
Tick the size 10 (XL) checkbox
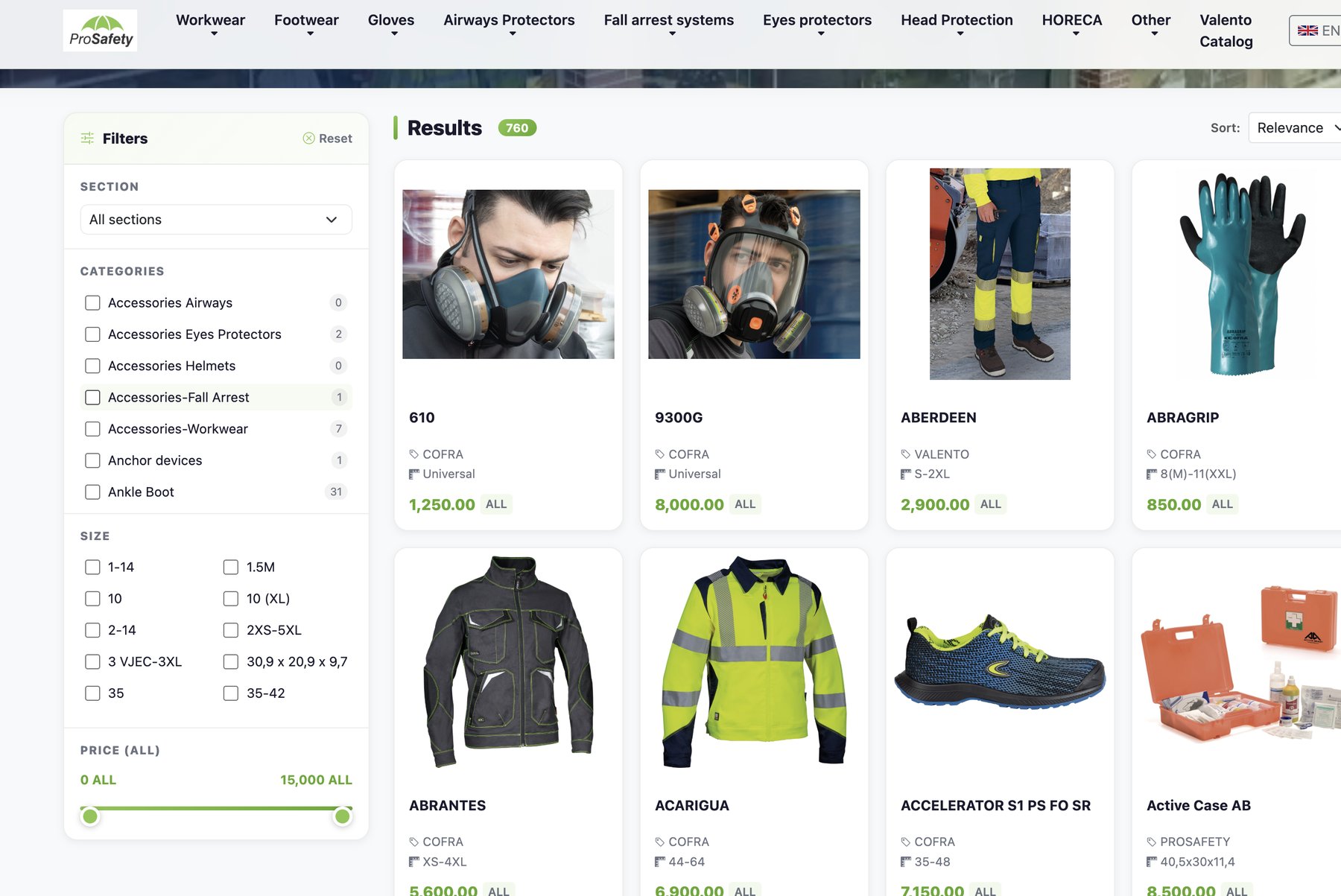click(231, 599)
